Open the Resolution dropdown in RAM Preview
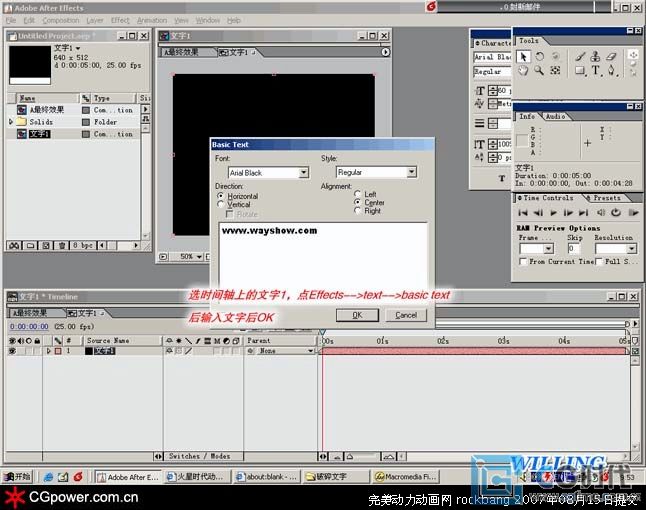 click(632, 248)
